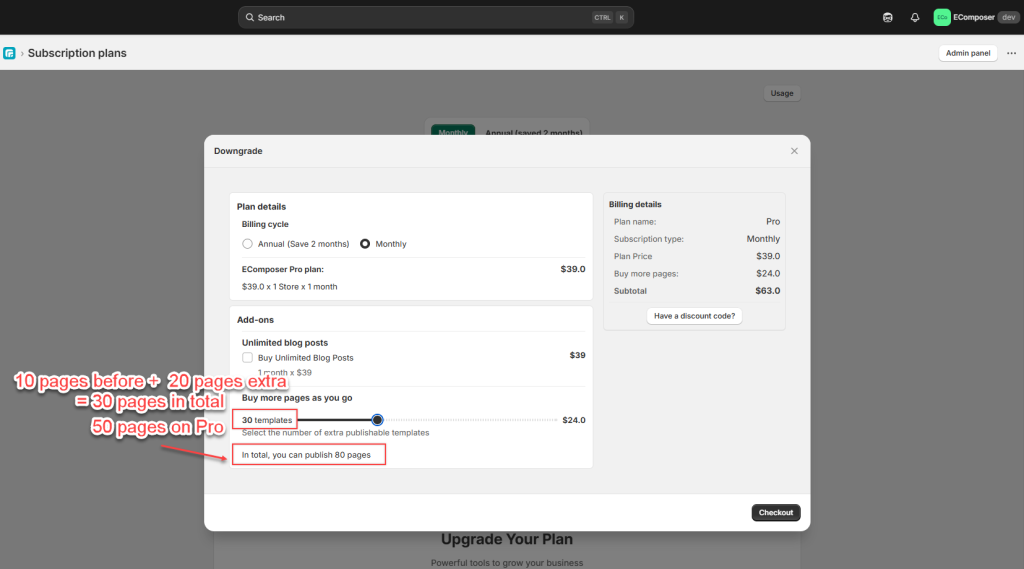Viewport: 1024px width, 569px height.
Task: Click the extra pages slider handle
Action: pyautogui.click(x=377, y=420)
